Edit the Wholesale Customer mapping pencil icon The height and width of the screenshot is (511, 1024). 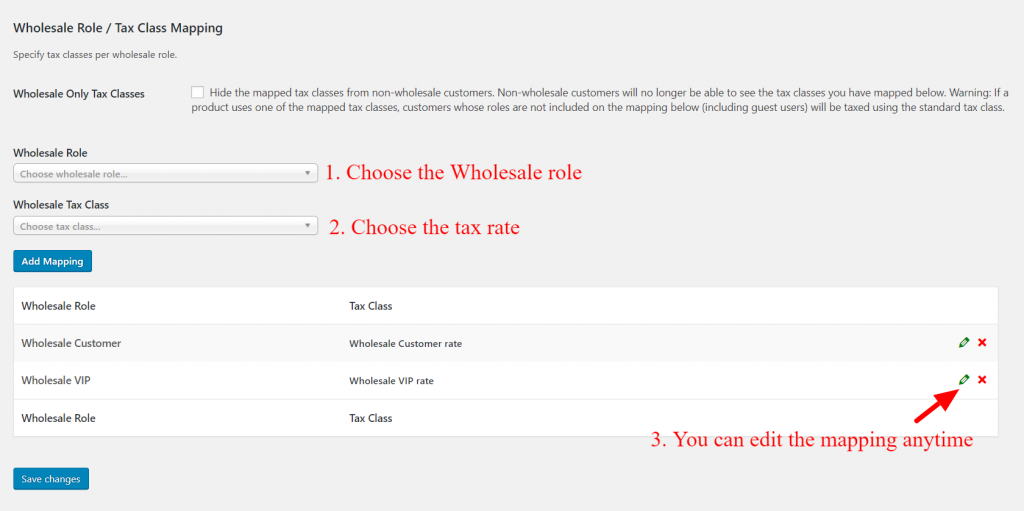pos(964,343)
